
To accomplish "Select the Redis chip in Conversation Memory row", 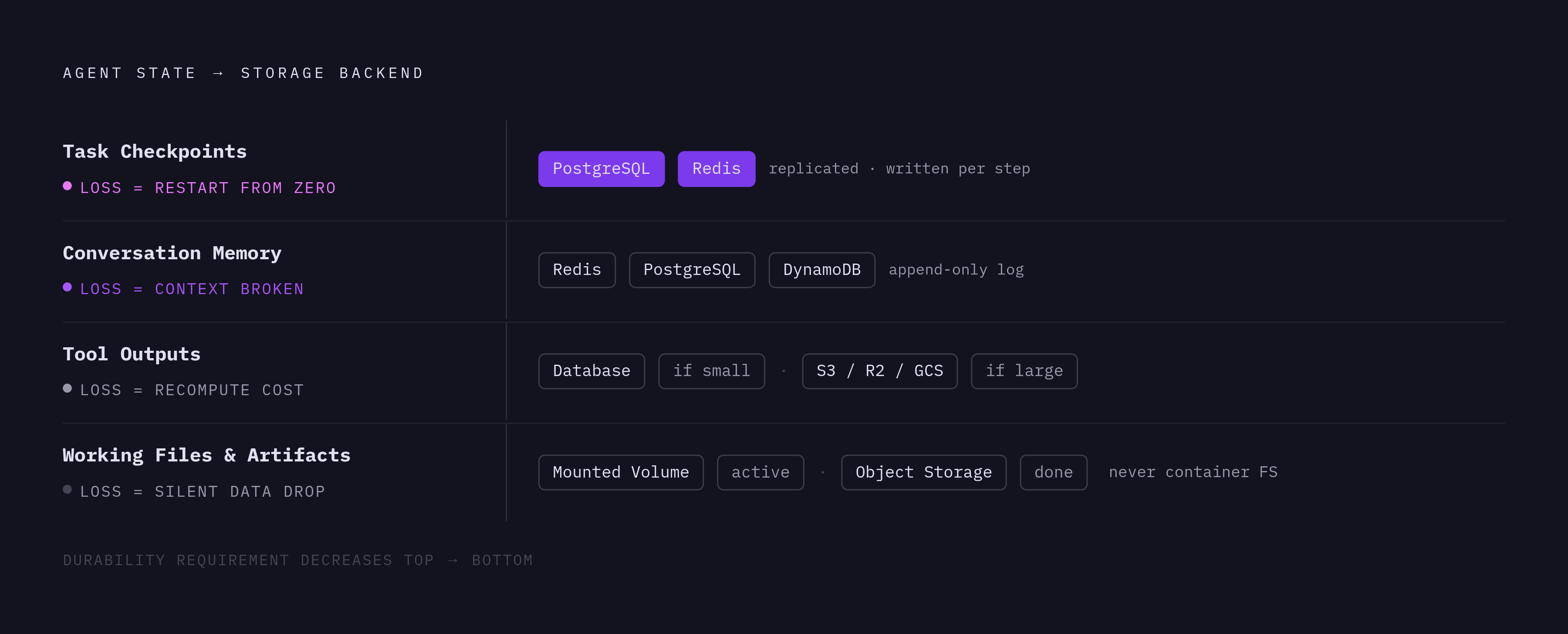I will [x=576, y=270].
